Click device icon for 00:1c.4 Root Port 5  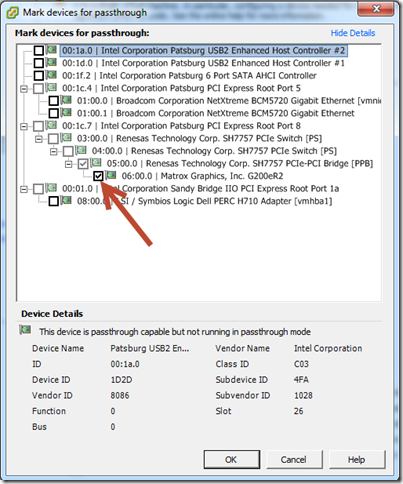pyautogui.click(x=51, y=88)
